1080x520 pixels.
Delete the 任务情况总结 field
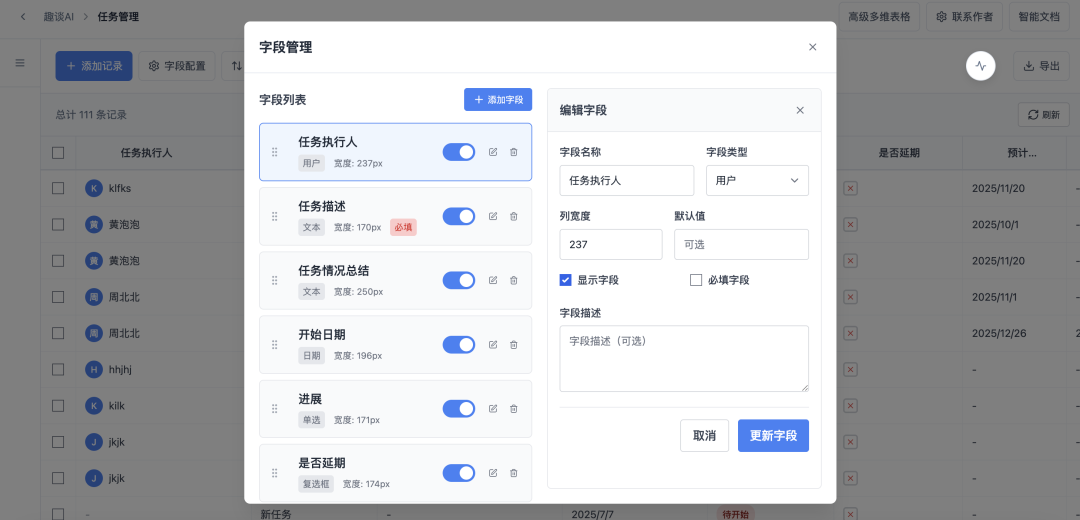[x=514, y=280]
